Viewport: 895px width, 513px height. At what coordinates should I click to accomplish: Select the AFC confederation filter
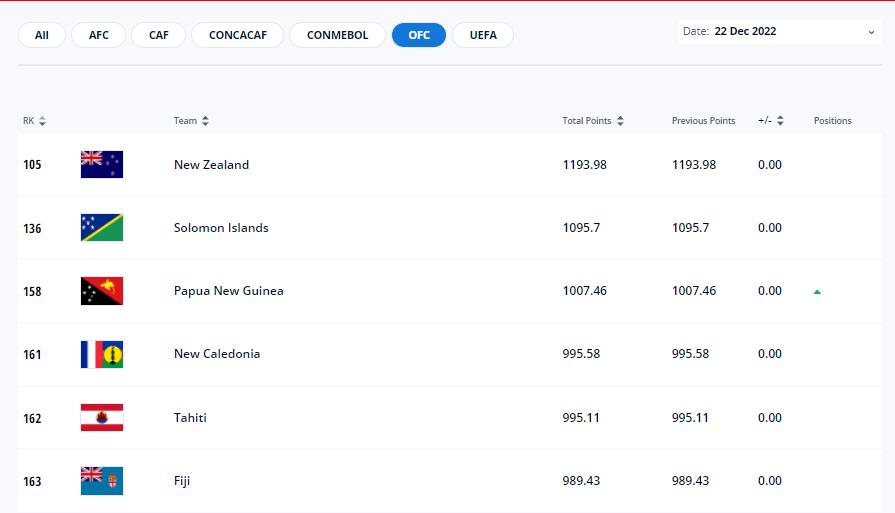99,35
